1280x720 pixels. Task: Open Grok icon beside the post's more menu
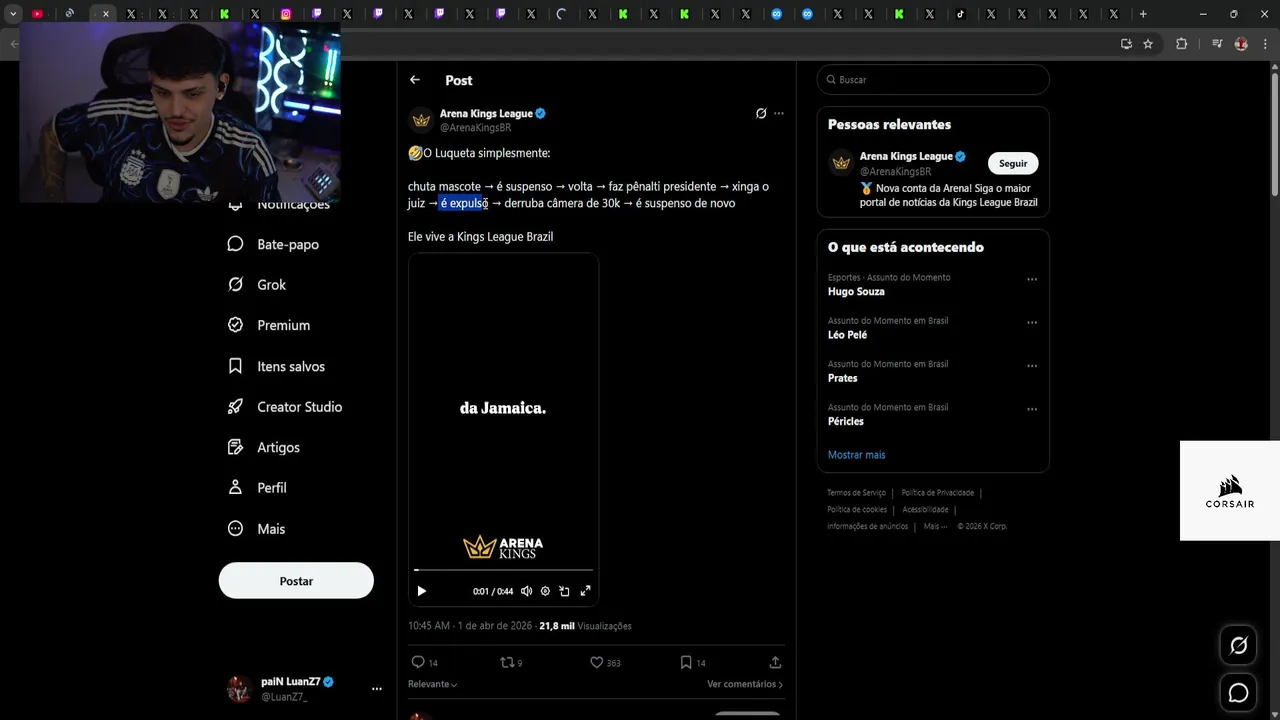point(761,114)
